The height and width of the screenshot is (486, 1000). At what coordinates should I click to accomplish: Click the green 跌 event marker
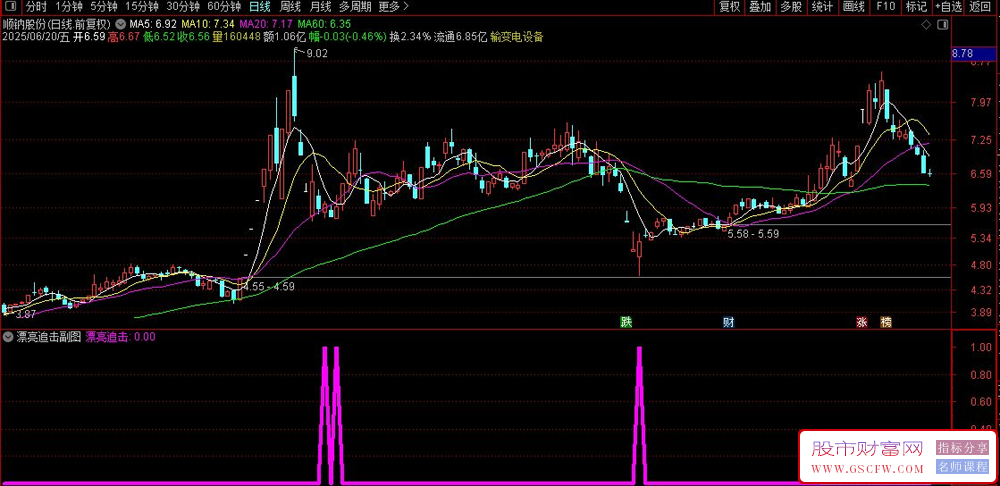point(627,322)
